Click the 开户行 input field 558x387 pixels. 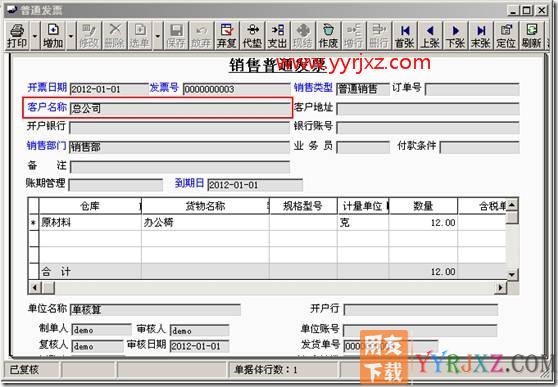click(x=420, y=309)
